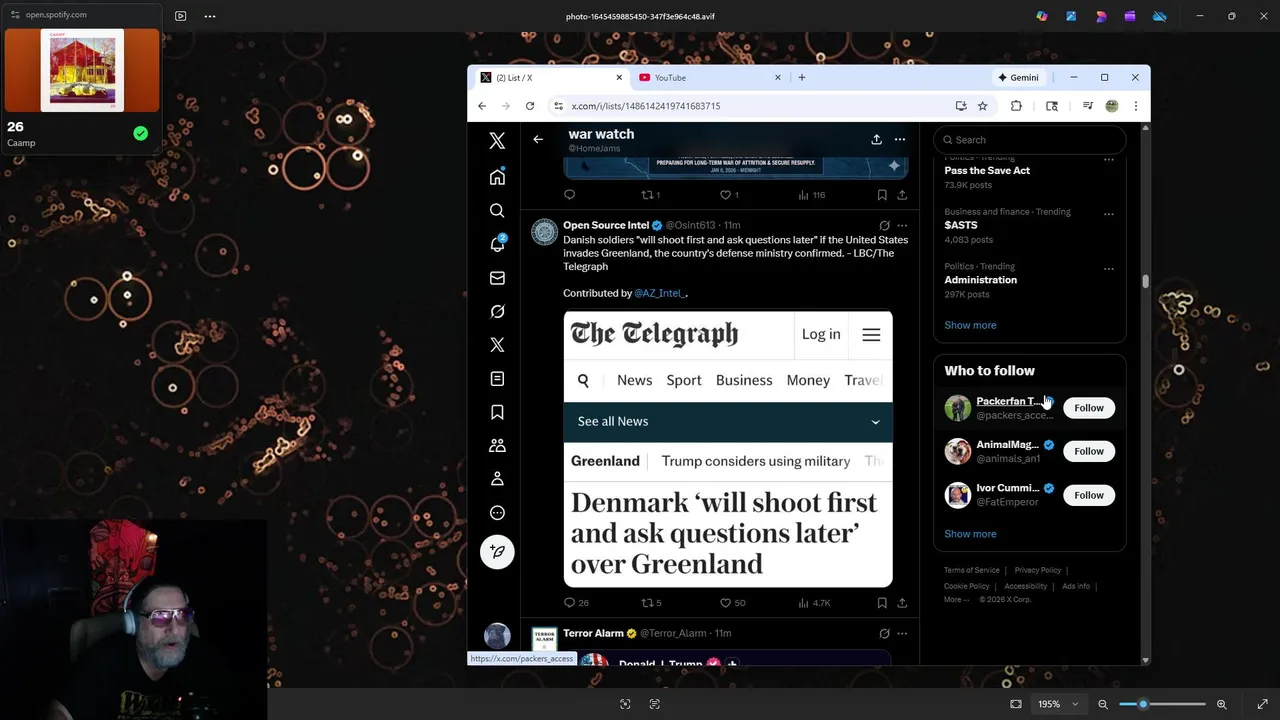Click Show more under trends

(970, 325)
